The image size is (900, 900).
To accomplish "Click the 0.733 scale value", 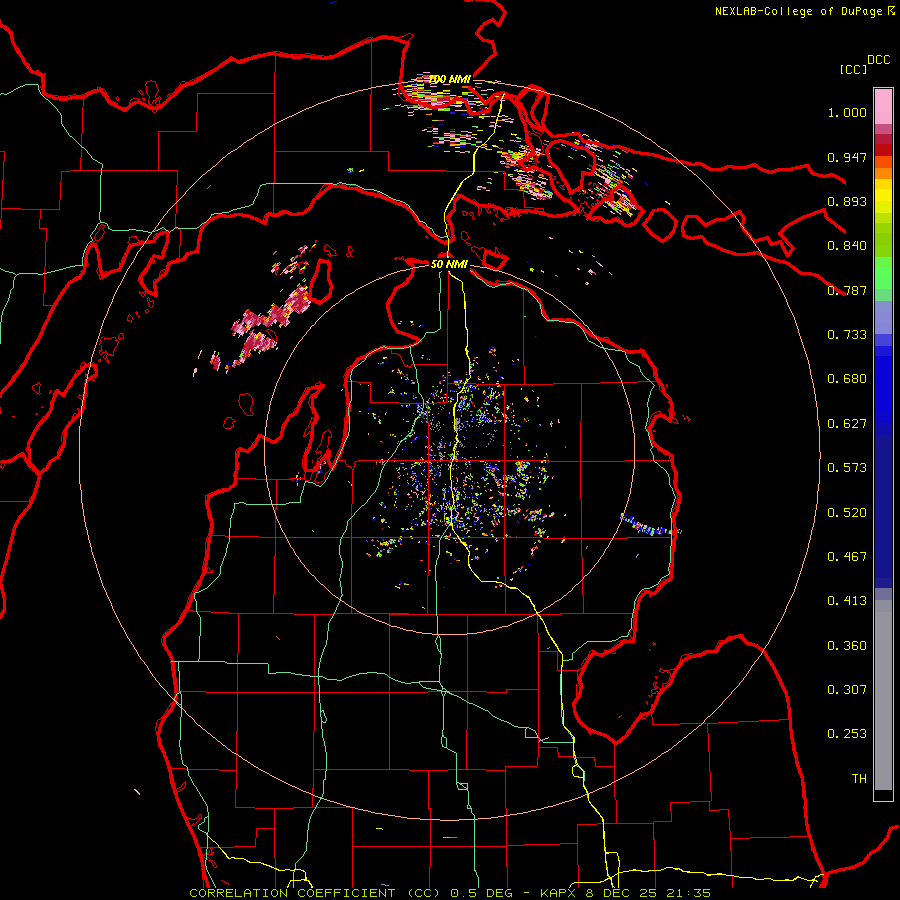I will (x=847, y=335).
